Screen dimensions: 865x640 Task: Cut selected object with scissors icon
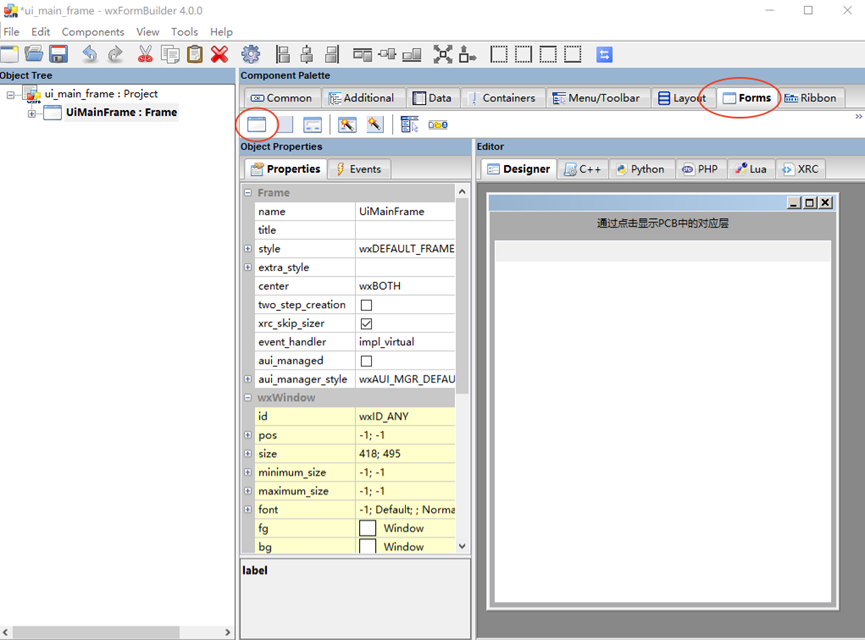tap(145, 54)
